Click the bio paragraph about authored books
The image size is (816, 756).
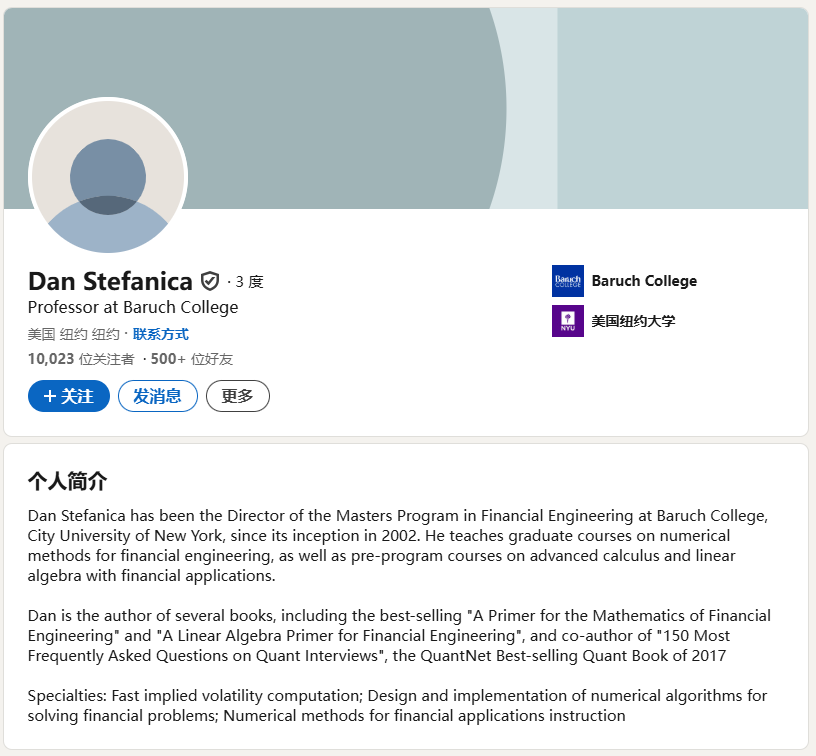[399, 636]
